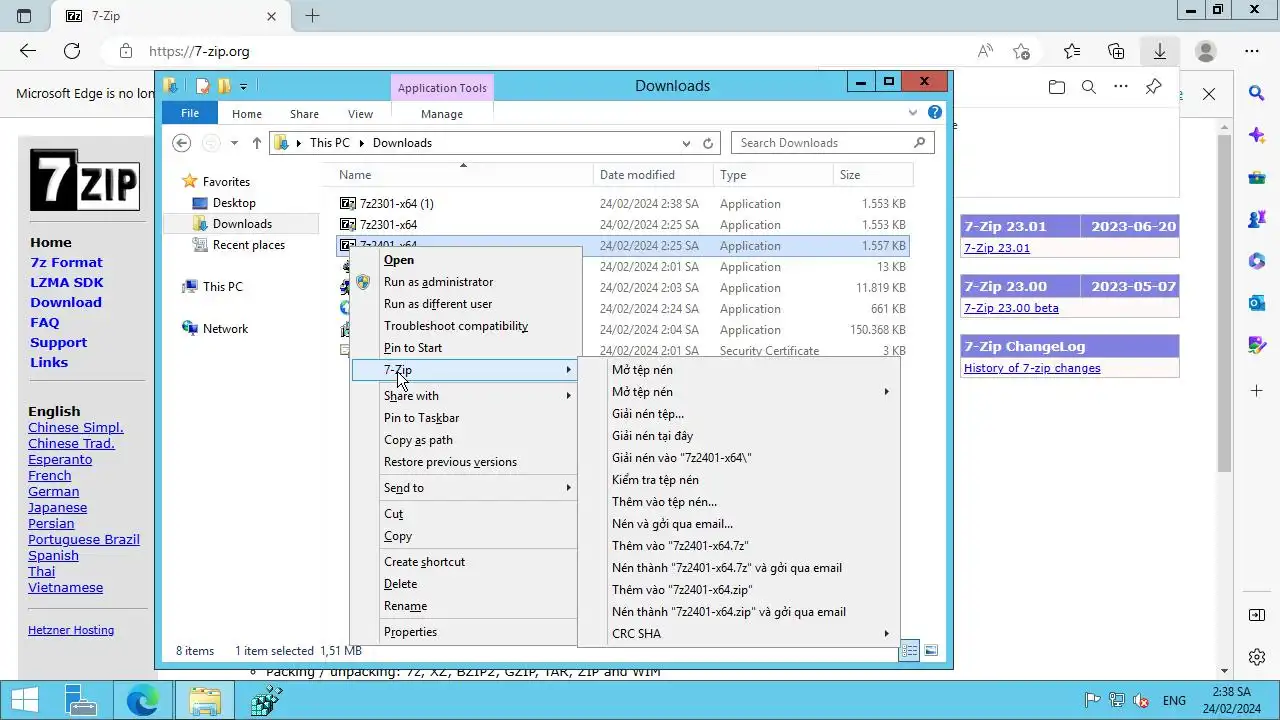1280x720 pixels.
Task: Pin the Edge downloads panel
Action: (1153, 87)
